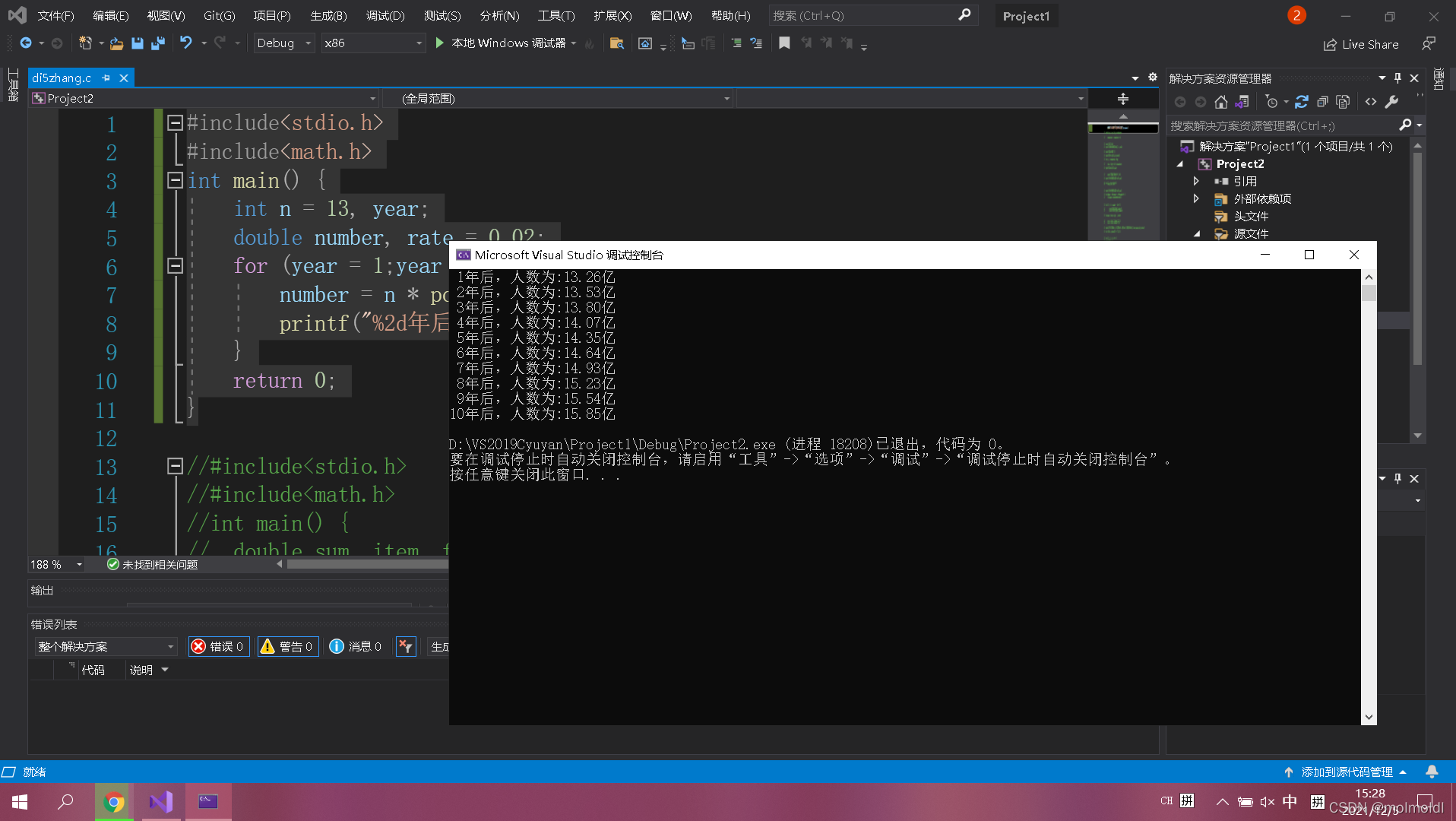
Task: Expand the 外部依赖项 node
Action: tap(1196, 198)
